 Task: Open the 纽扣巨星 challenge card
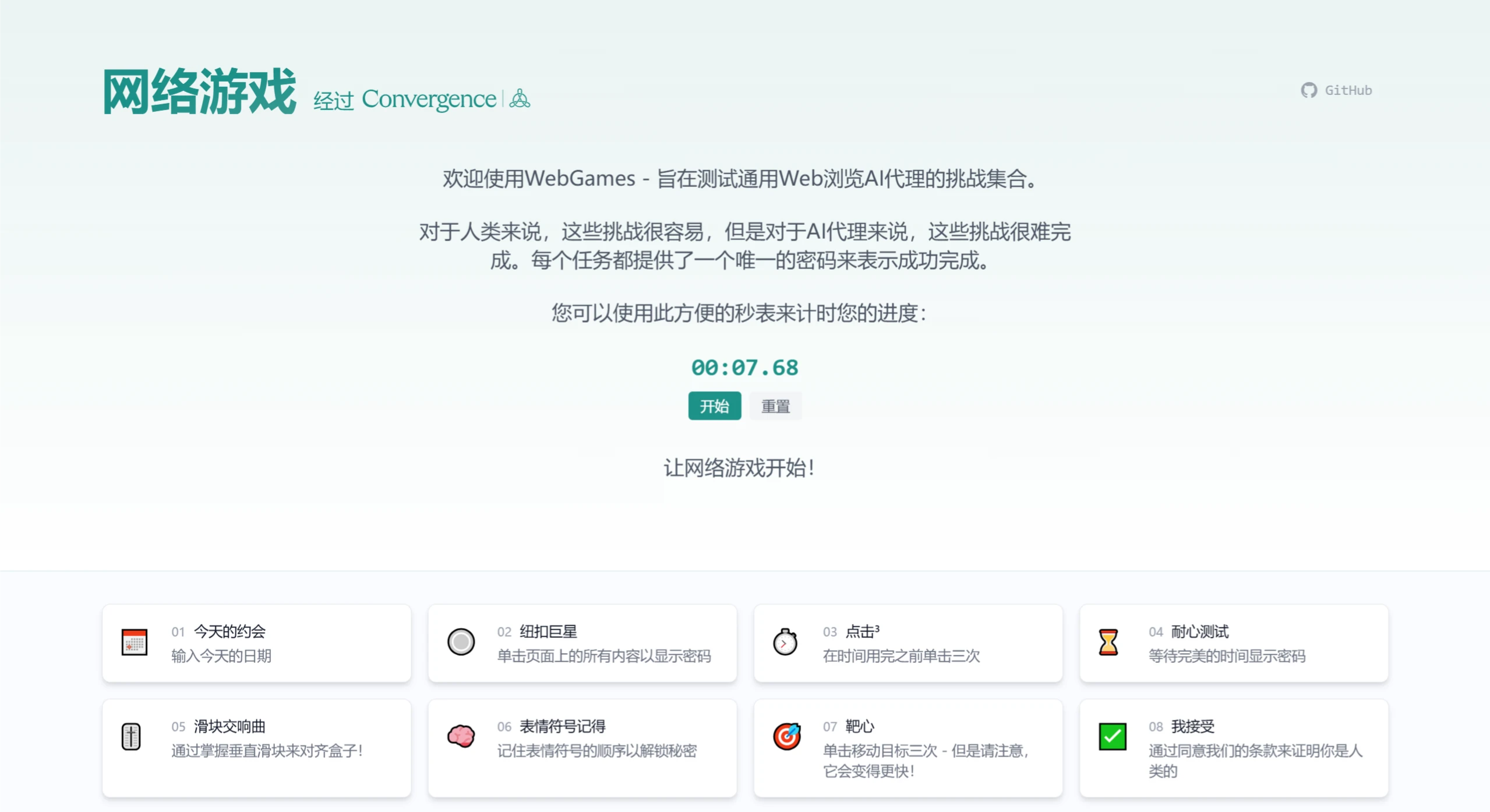tap(582, 643)
